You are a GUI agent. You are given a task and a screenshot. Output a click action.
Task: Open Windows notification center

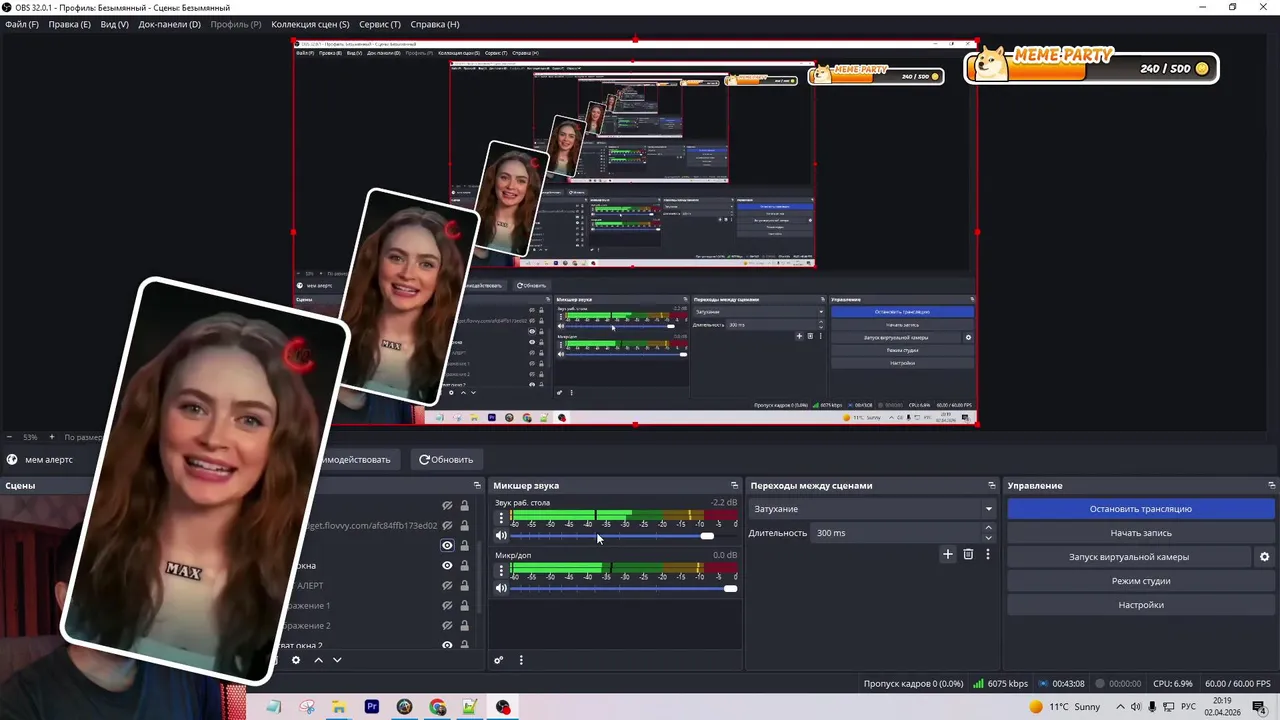pyautogui.click(x=1259, y=707)
